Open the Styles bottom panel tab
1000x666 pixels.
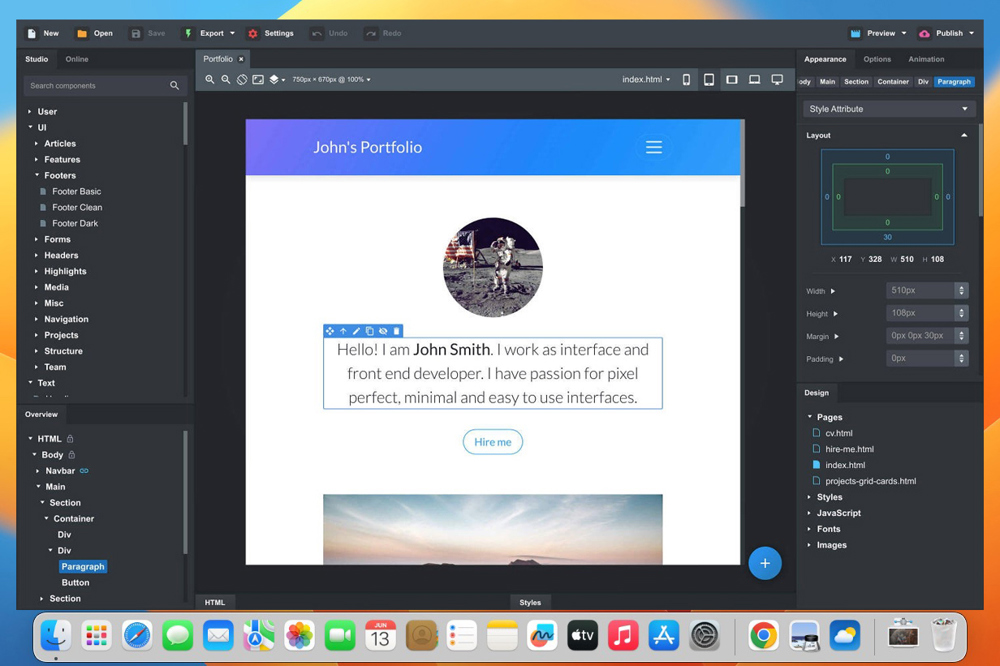530,602
